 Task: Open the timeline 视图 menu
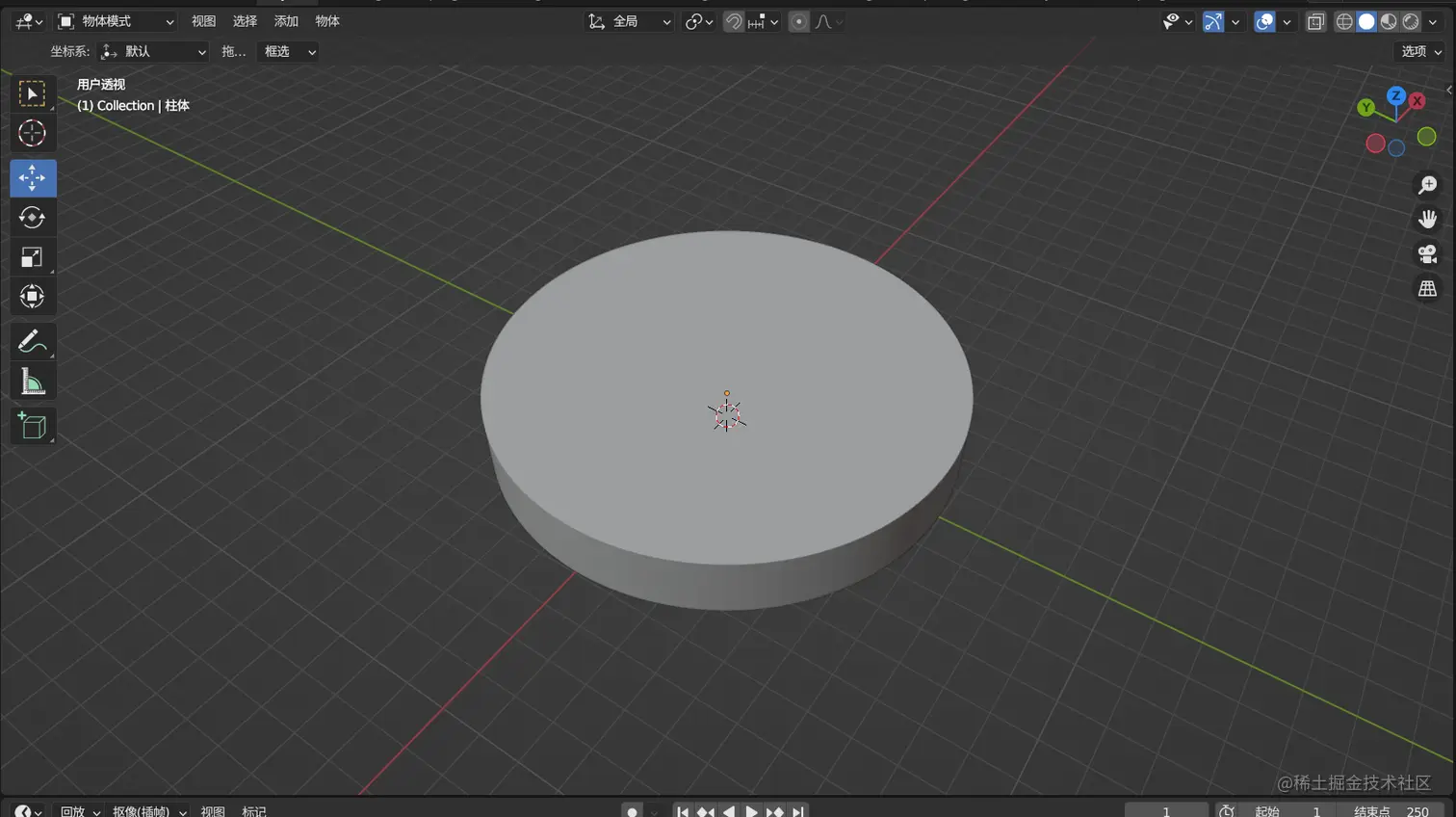pyautogui.click(x=213, y=811)
